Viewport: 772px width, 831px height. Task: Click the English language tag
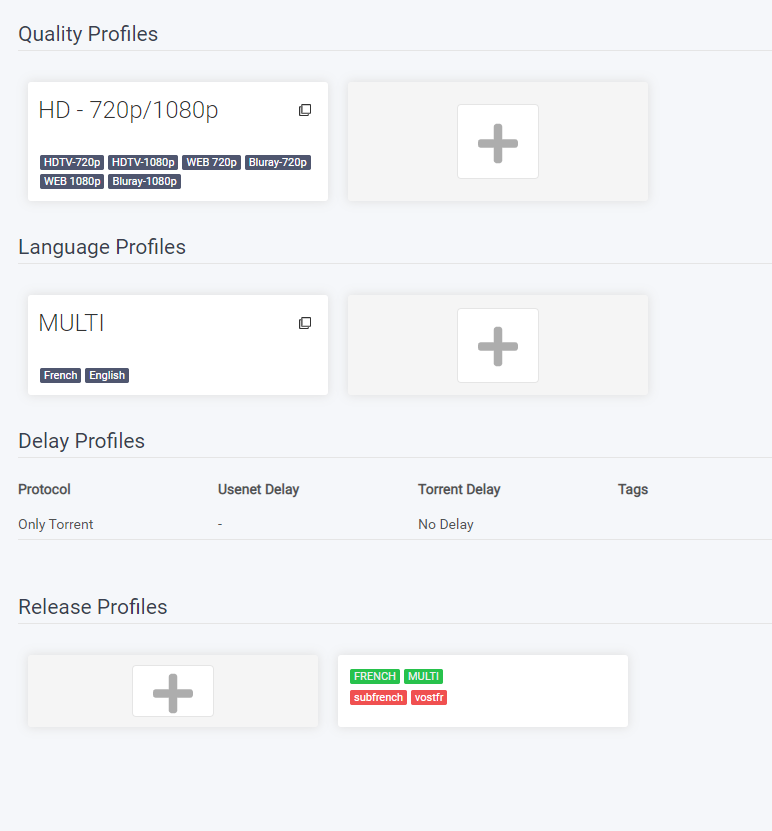[x=107, y=375]
